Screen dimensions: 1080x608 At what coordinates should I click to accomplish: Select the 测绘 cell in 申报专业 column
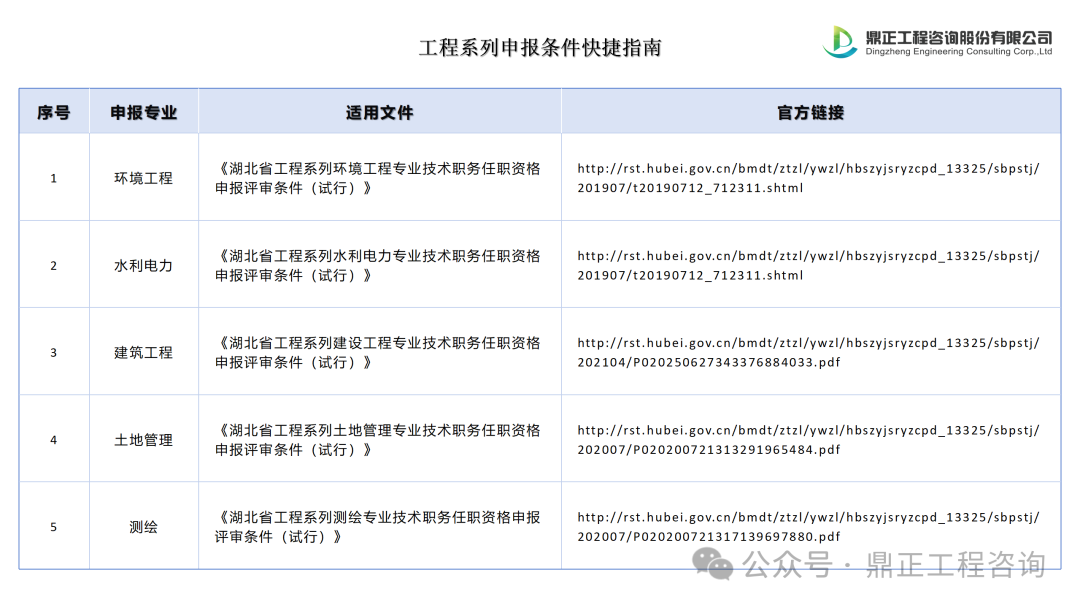[x=143, y=527]
